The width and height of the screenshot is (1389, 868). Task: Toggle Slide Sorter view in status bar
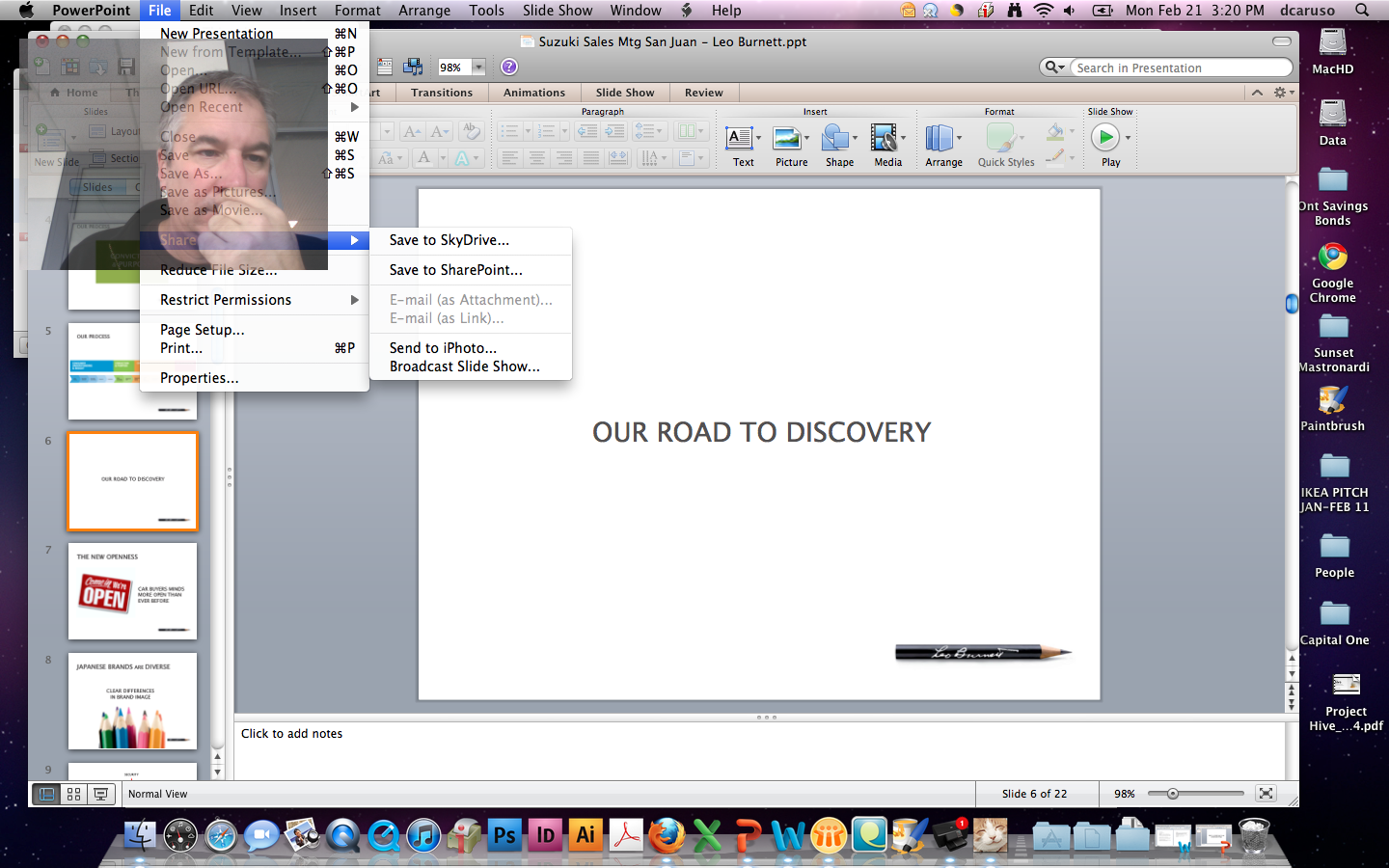(x=73, y=794)
